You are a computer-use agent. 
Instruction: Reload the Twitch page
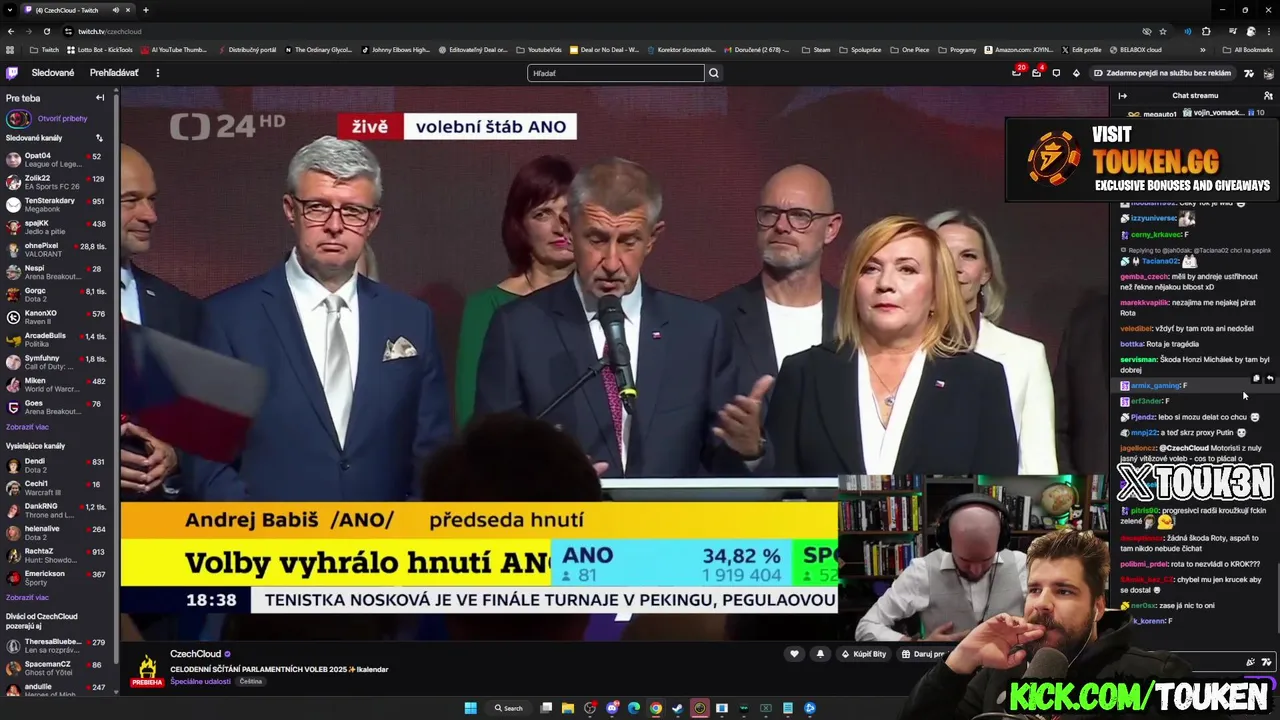46,31
